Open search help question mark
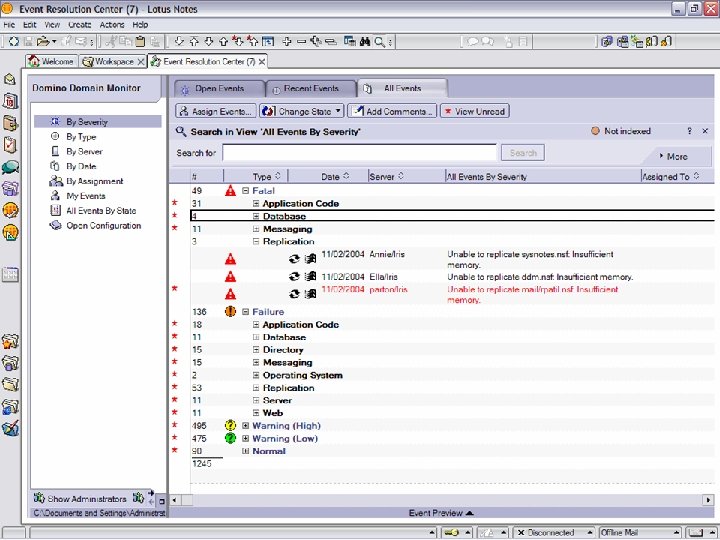This screenshot has width=720, height=540. coord(689,131)
